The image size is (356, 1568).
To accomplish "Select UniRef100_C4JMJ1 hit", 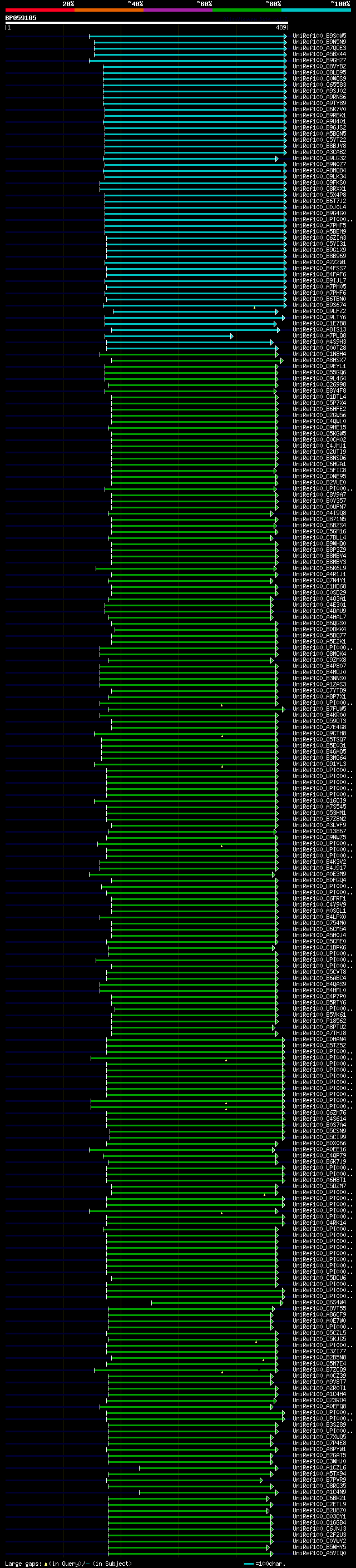I will (319, 446).
